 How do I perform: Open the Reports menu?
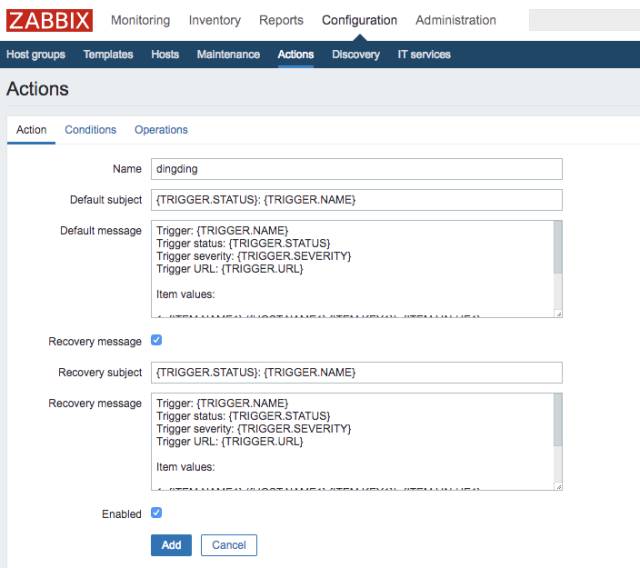point(281,20)
